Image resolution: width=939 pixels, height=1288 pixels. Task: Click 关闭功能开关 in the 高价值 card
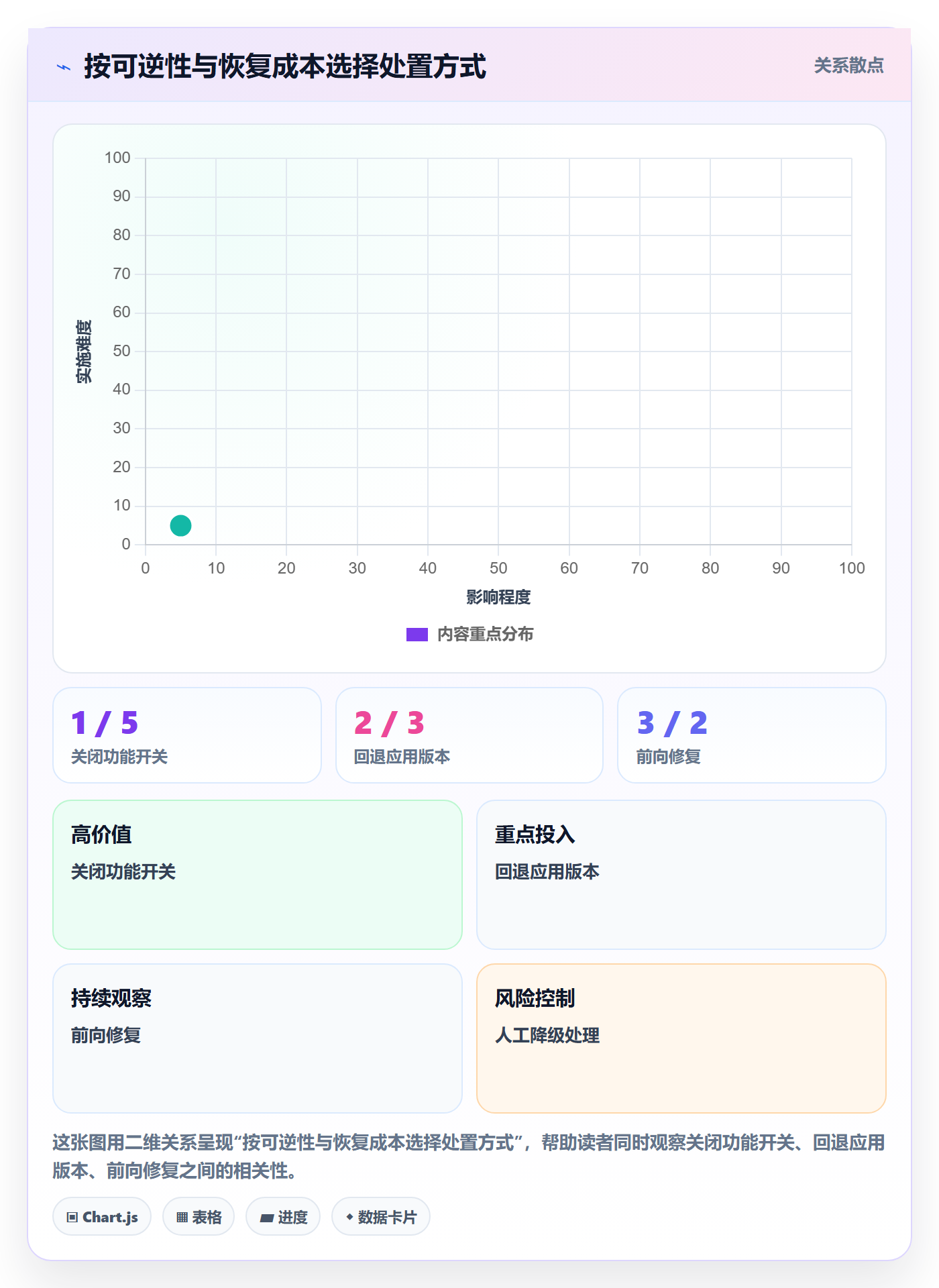[x=123, y=871]
